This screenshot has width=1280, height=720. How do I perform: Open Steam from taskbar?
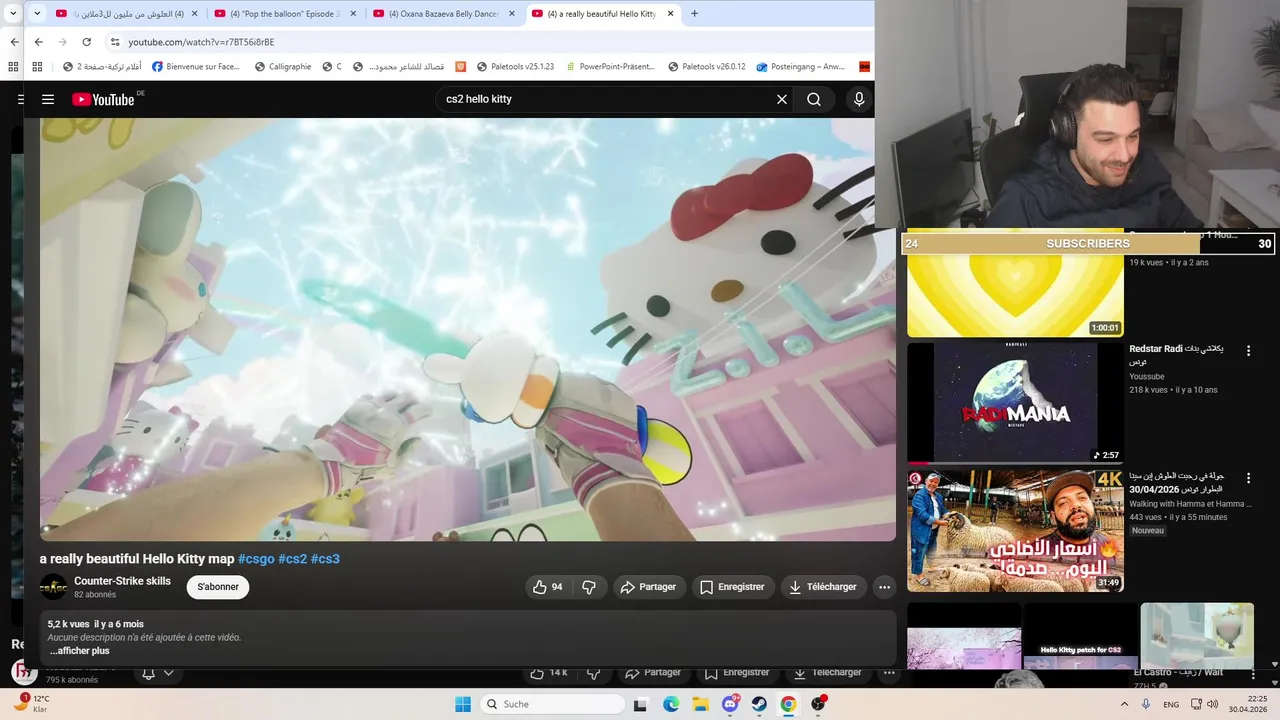759,704
